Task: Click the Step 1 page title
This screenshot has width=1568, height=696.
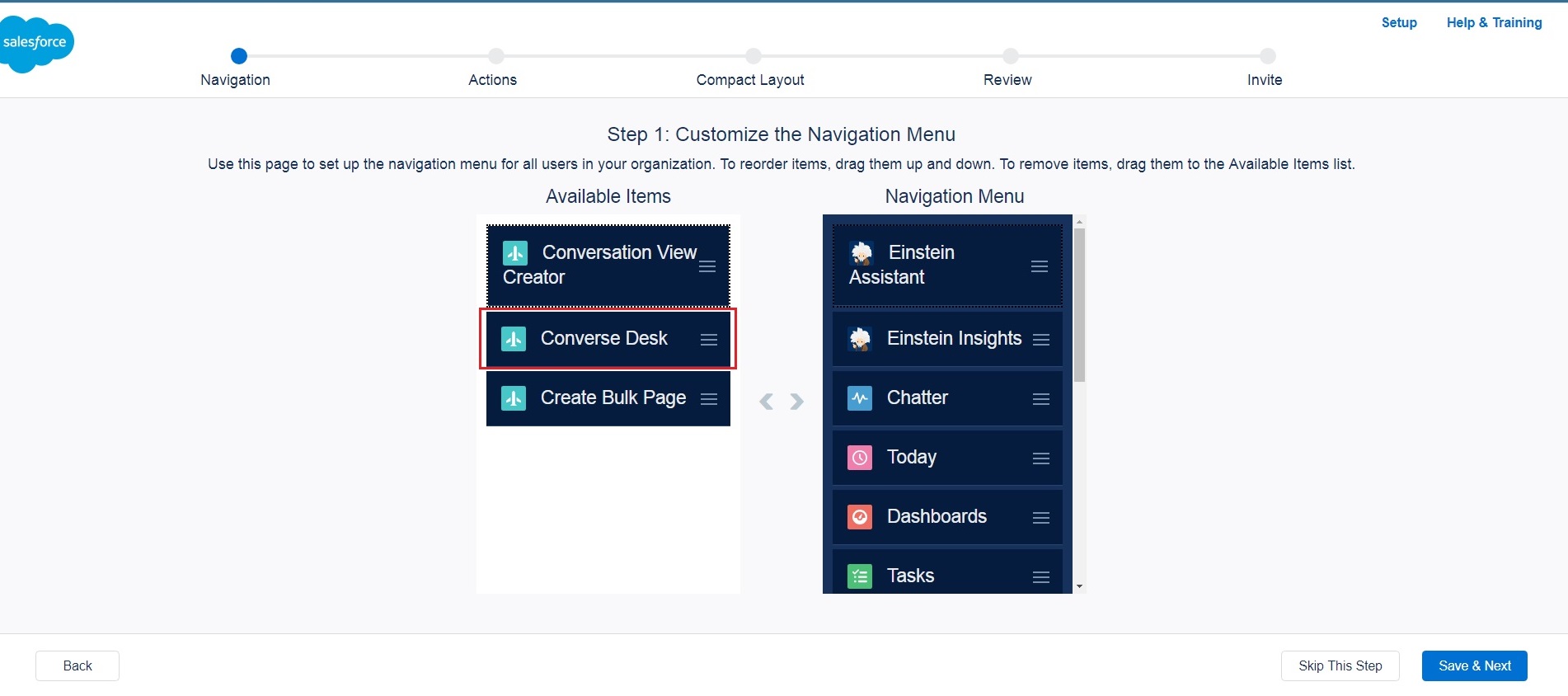Action: (x=782, y=134)
